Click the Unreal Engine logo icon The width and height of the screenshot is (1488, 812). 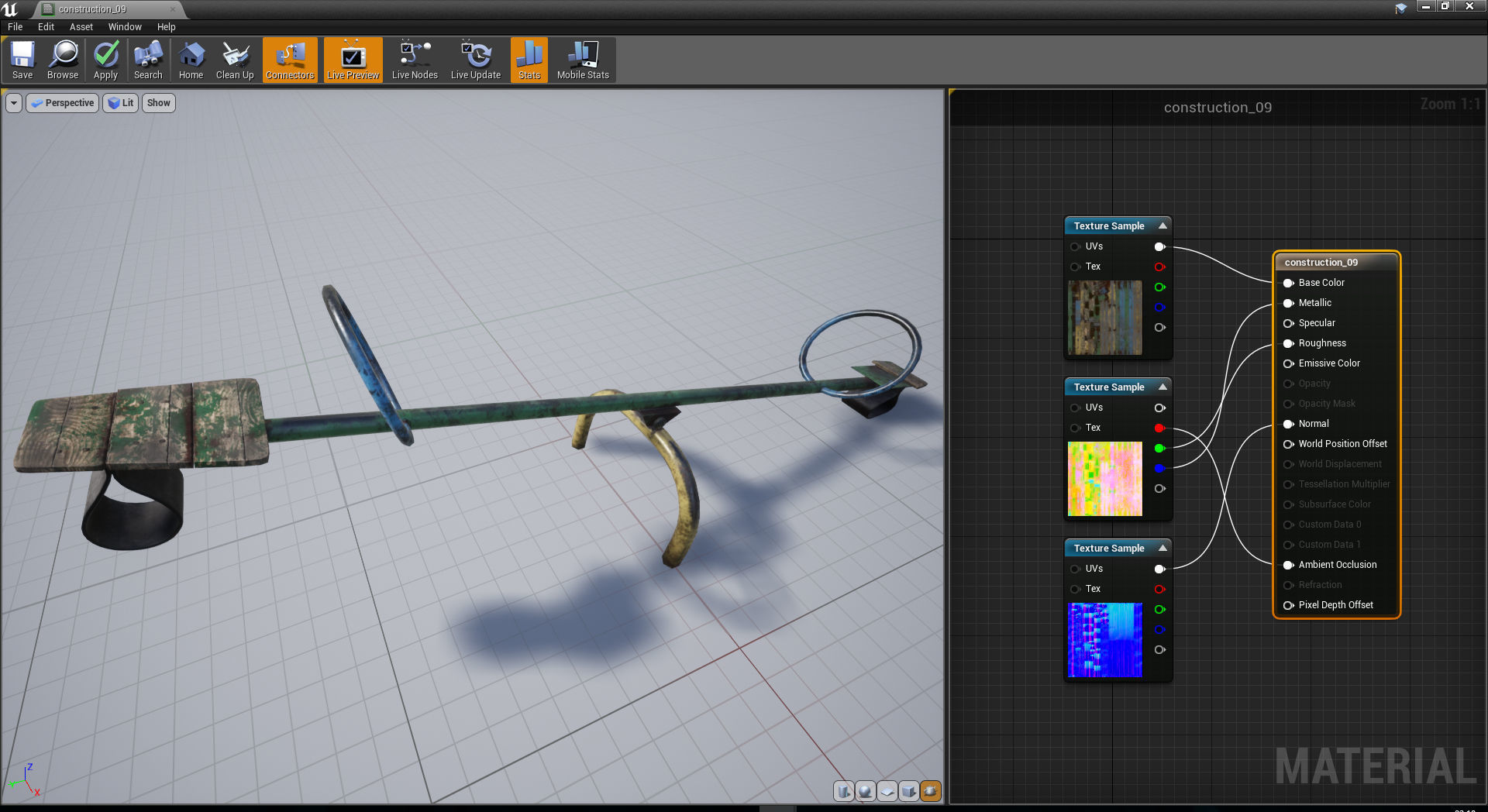point(10,9)
